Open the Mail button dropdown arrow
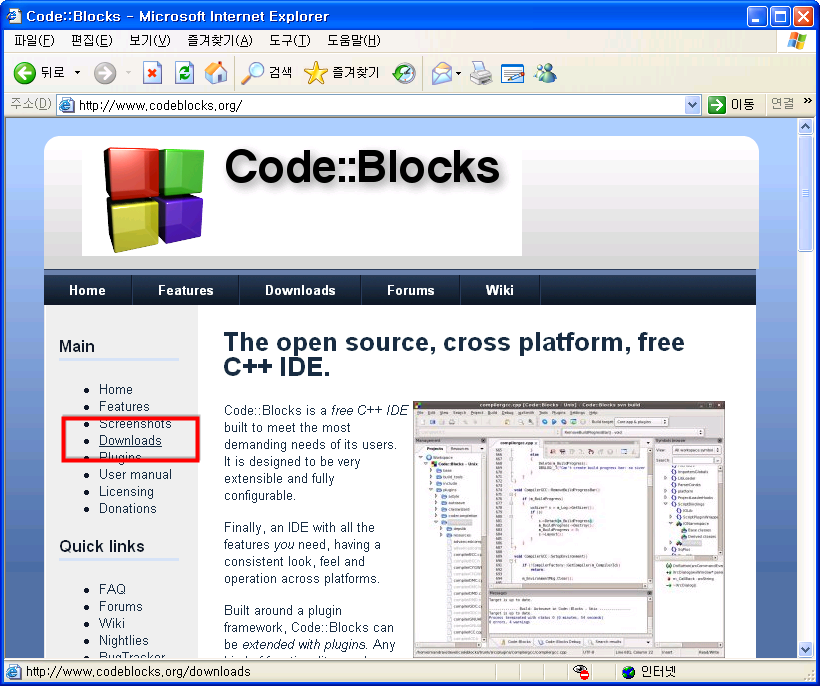The height and width of the screenshot is (686, 820). point(459,73)
